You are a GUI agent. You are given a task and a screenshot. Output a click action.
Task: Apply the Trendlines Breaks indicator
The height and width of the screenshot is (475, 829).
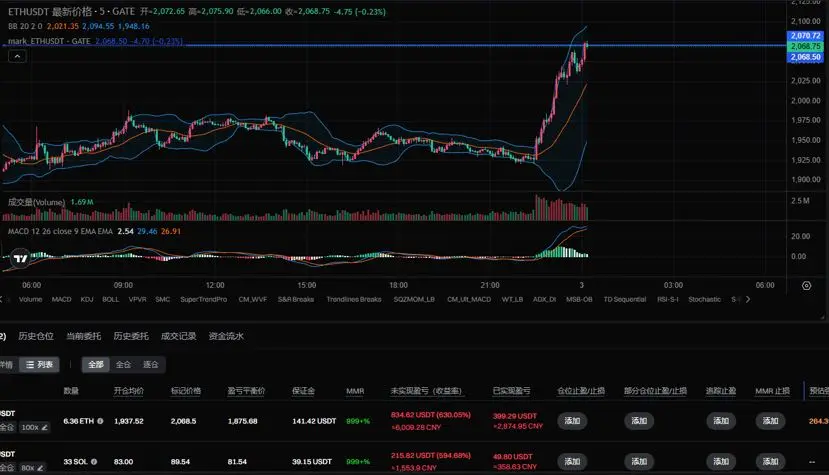click(354, 299)
